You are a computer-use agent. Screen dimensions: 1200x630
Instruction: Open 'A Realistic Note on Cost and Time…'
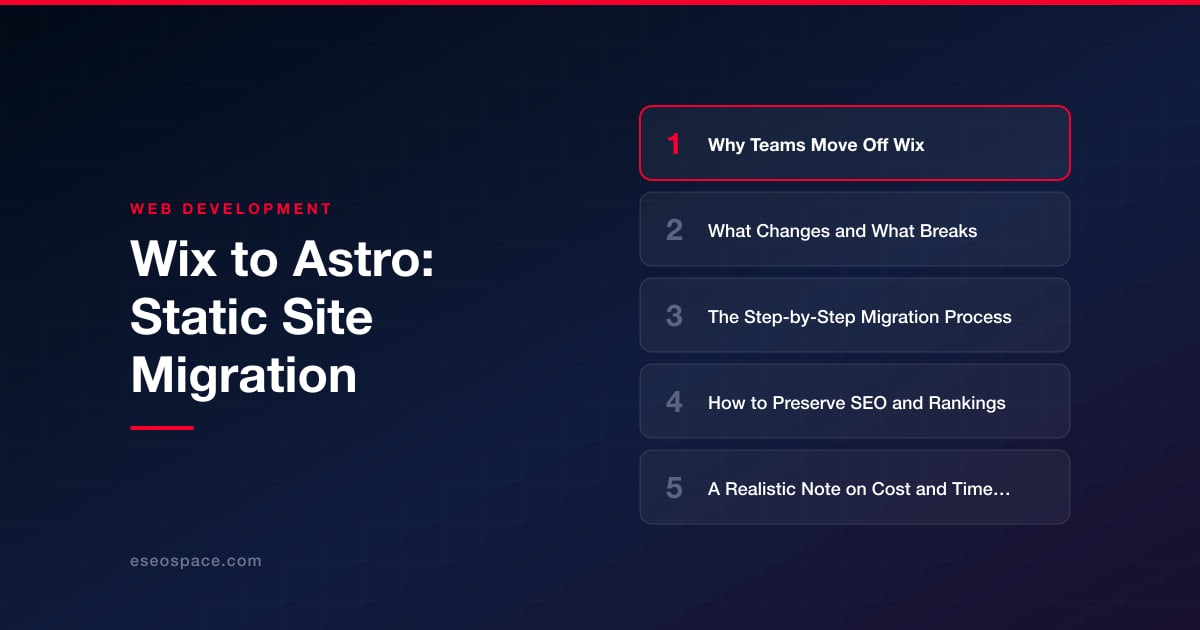click(855, 487)
